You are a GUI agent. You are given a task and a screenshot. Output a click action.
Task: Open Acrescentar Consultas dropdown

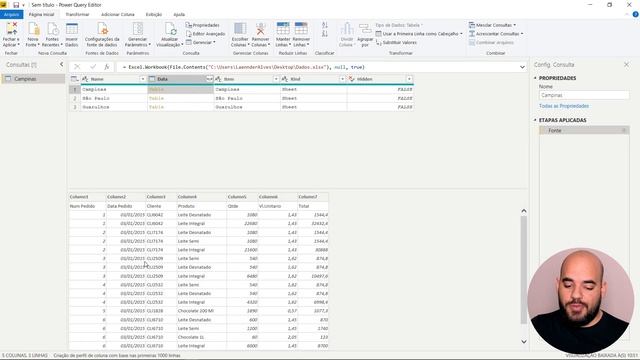(x=496, y=34)
